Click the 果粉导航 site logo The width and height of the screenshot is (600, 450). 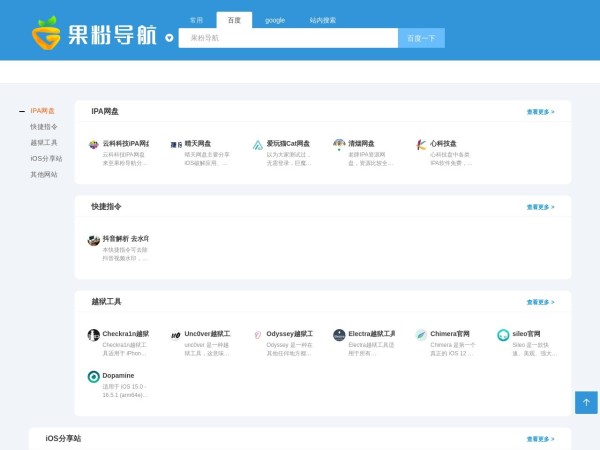pyautogui.click(x=94, y=36)
